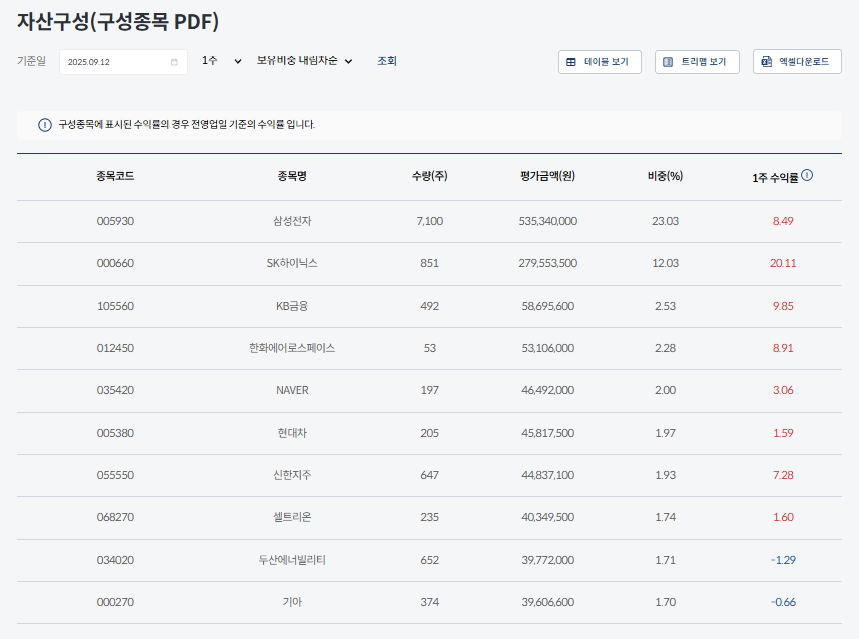Open the NAVER stock entry
The image size is (859, 639).
tap(293, 390)
